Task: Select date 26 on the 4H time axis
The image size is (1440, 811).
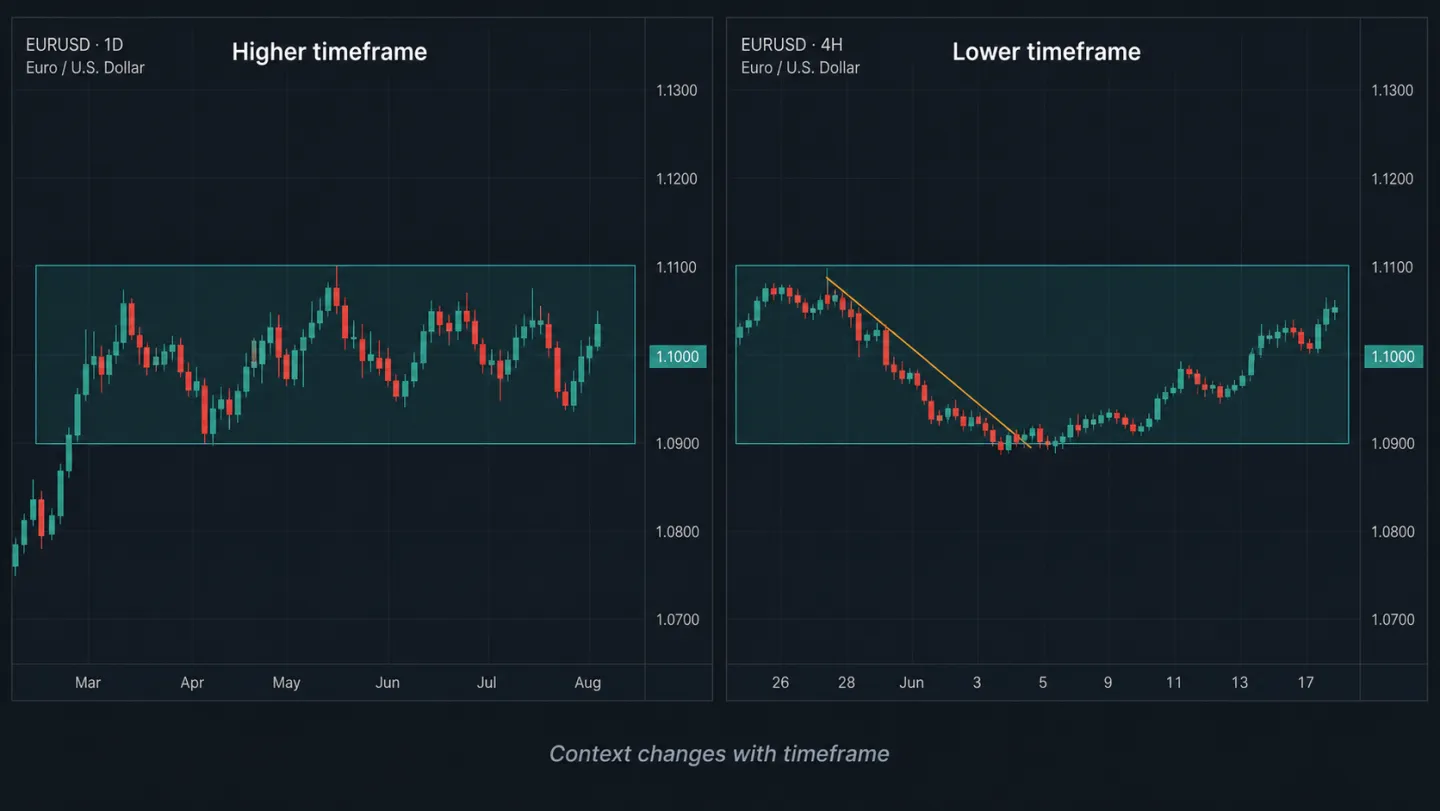Action: 780,683
